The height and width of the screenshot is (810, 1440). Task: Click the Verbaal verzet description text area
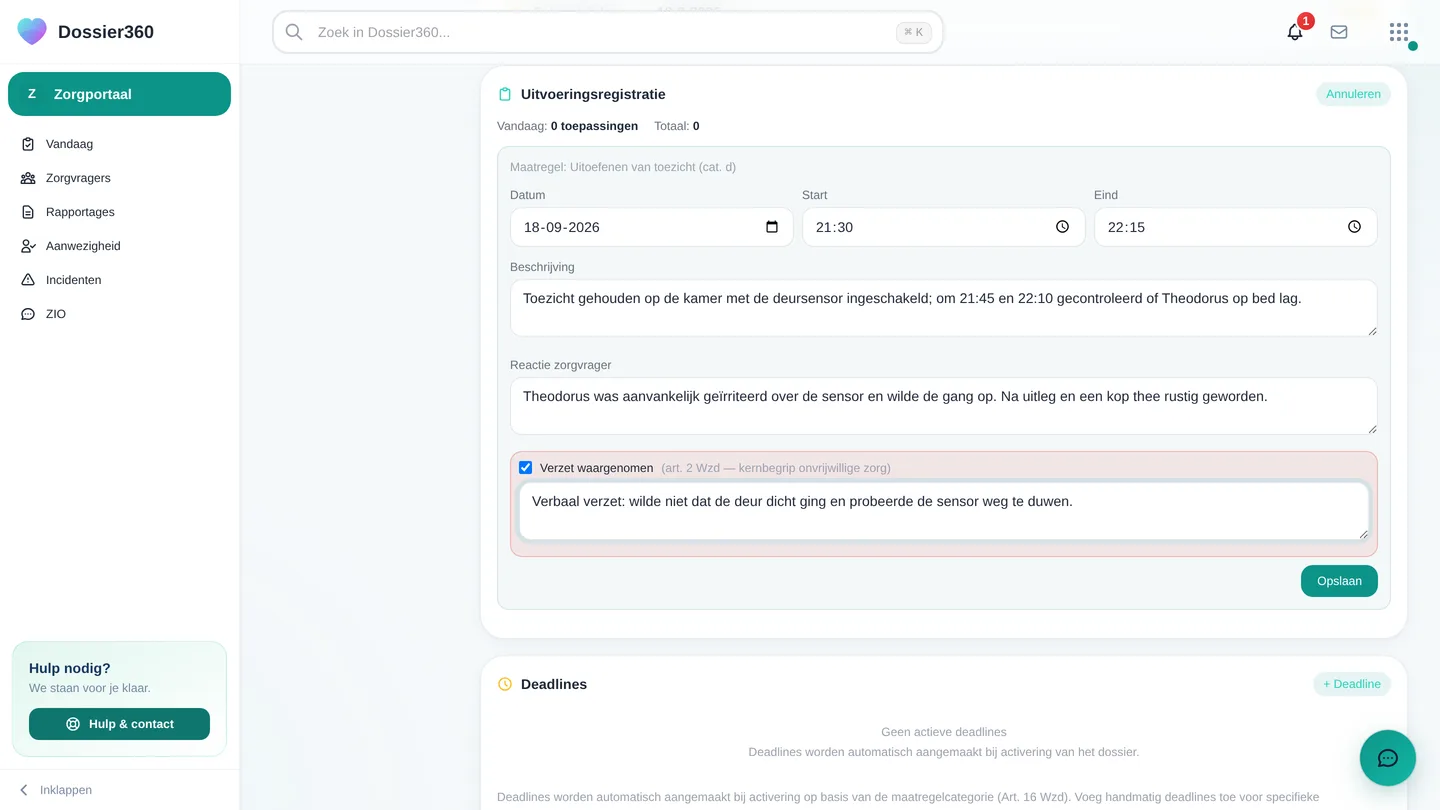pyautogui.click(x=943, y=511)
